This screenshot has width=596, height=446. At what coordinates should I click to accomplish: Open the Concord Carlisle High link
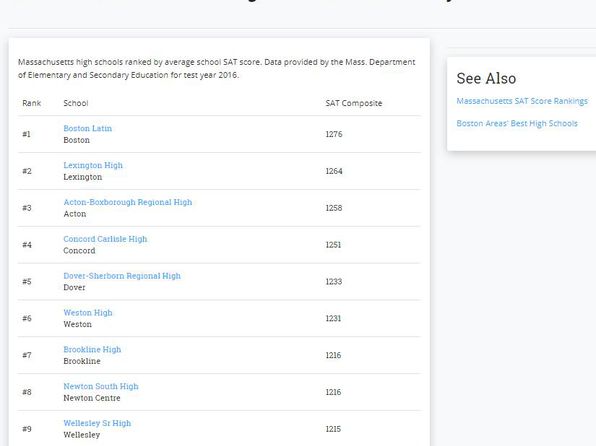pos(105,239)
